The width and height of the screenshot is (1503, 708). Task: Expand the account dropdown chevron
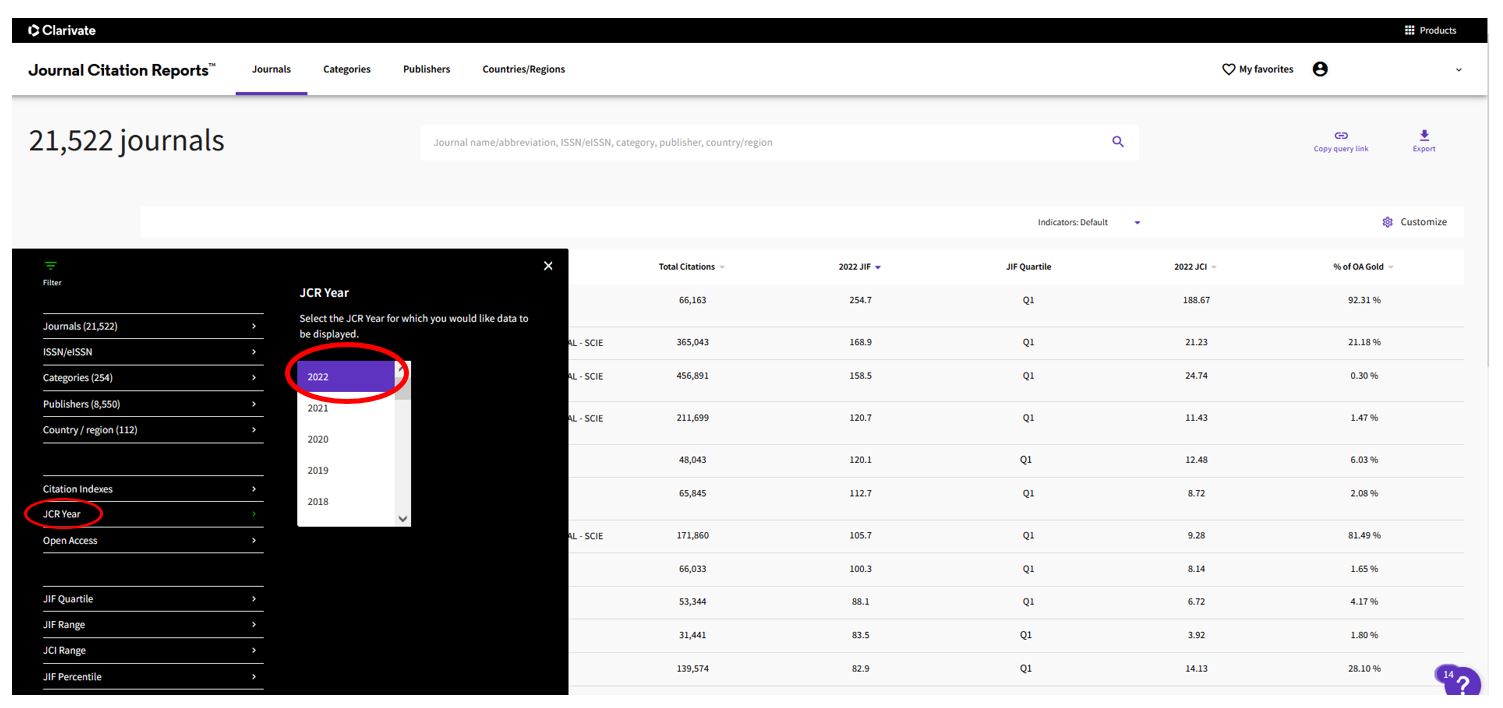(x=1458, y=70)
